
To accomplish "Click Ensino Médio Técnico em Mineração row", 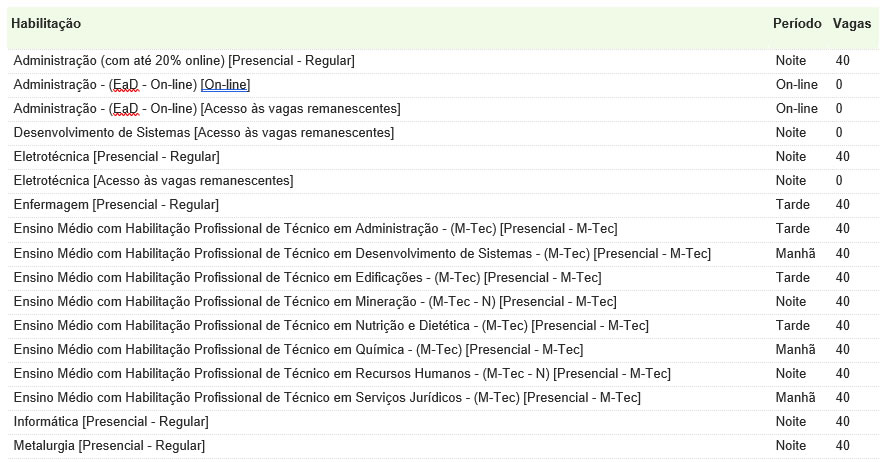I will 315,301.
